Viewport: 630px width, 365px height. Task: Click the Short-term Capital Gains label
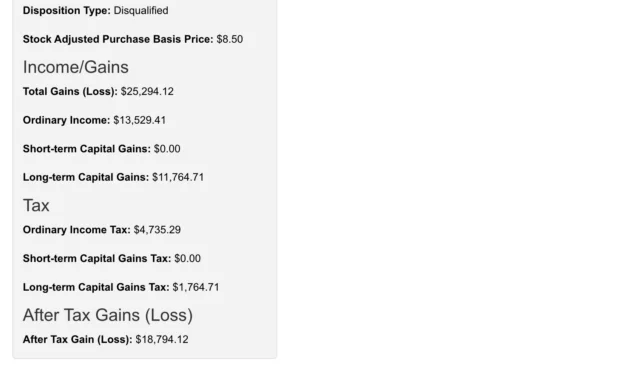point(87,149)
